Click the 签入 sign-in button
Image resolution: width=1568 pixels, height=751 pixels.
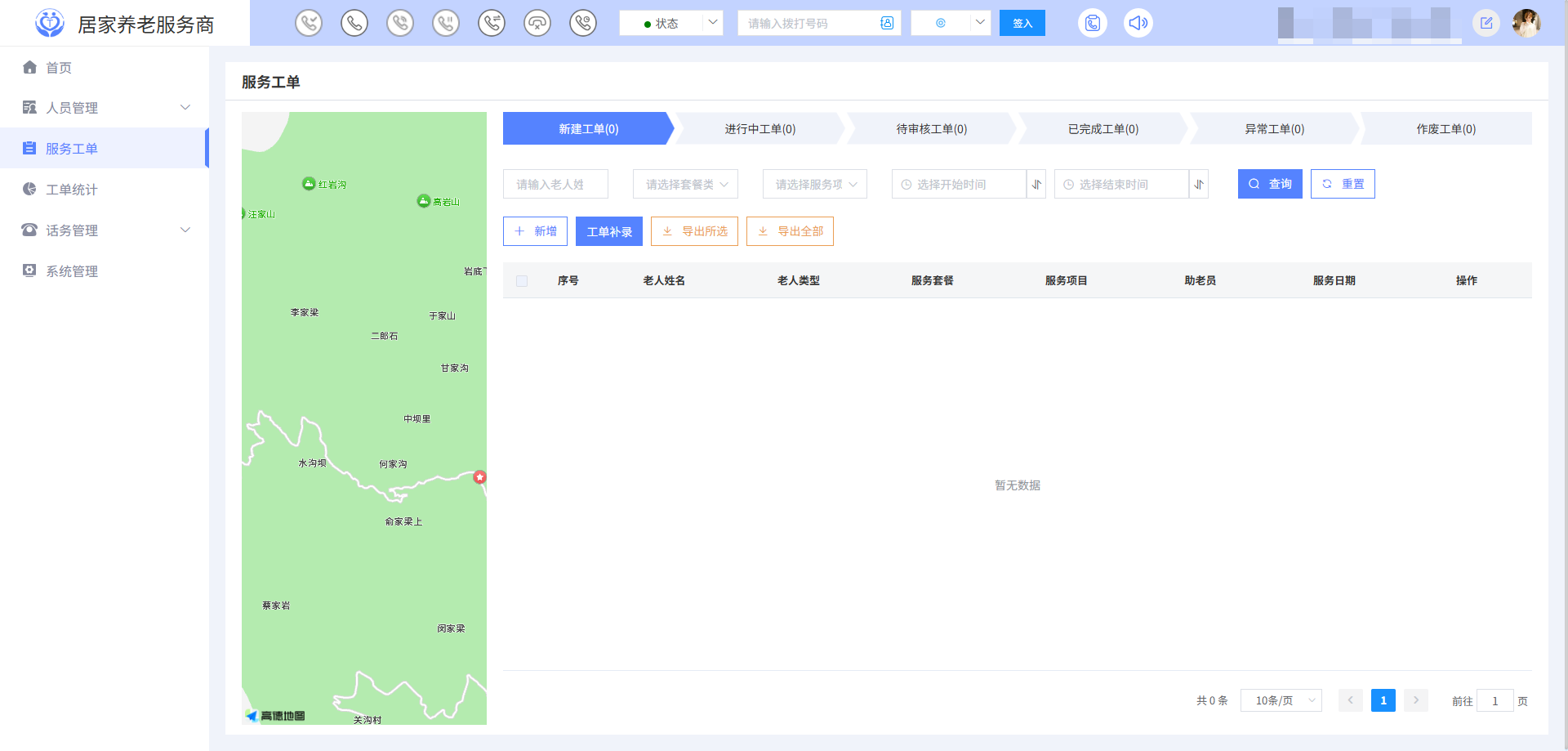(x=1022, y=23)
